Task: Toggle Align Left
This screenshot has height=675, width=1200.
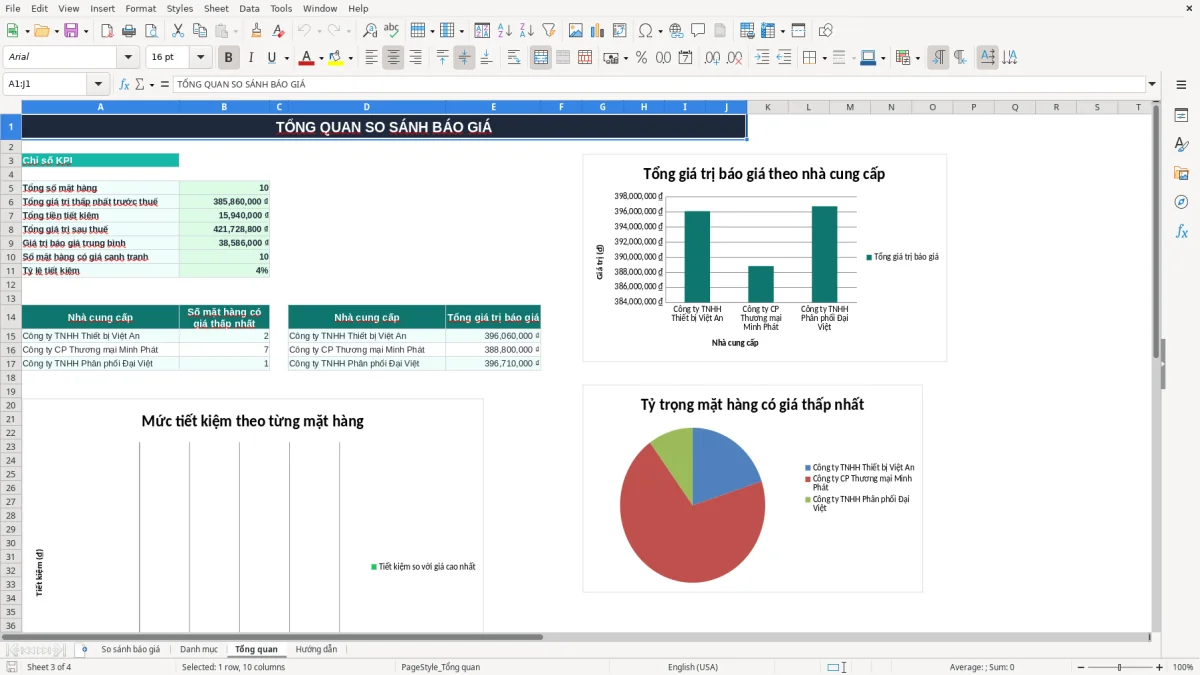Action: click(372, 58)
